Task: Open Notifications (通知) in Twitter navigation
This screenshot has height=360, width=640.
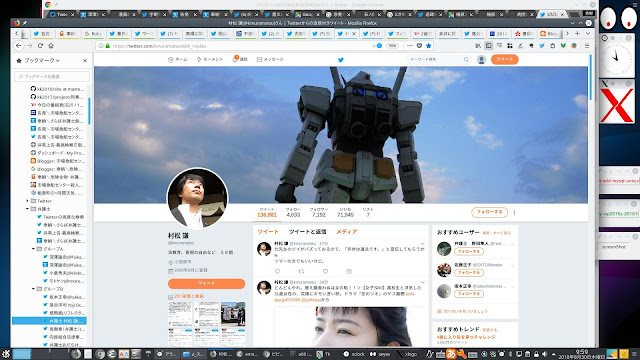Action: (x=240, y=59)
